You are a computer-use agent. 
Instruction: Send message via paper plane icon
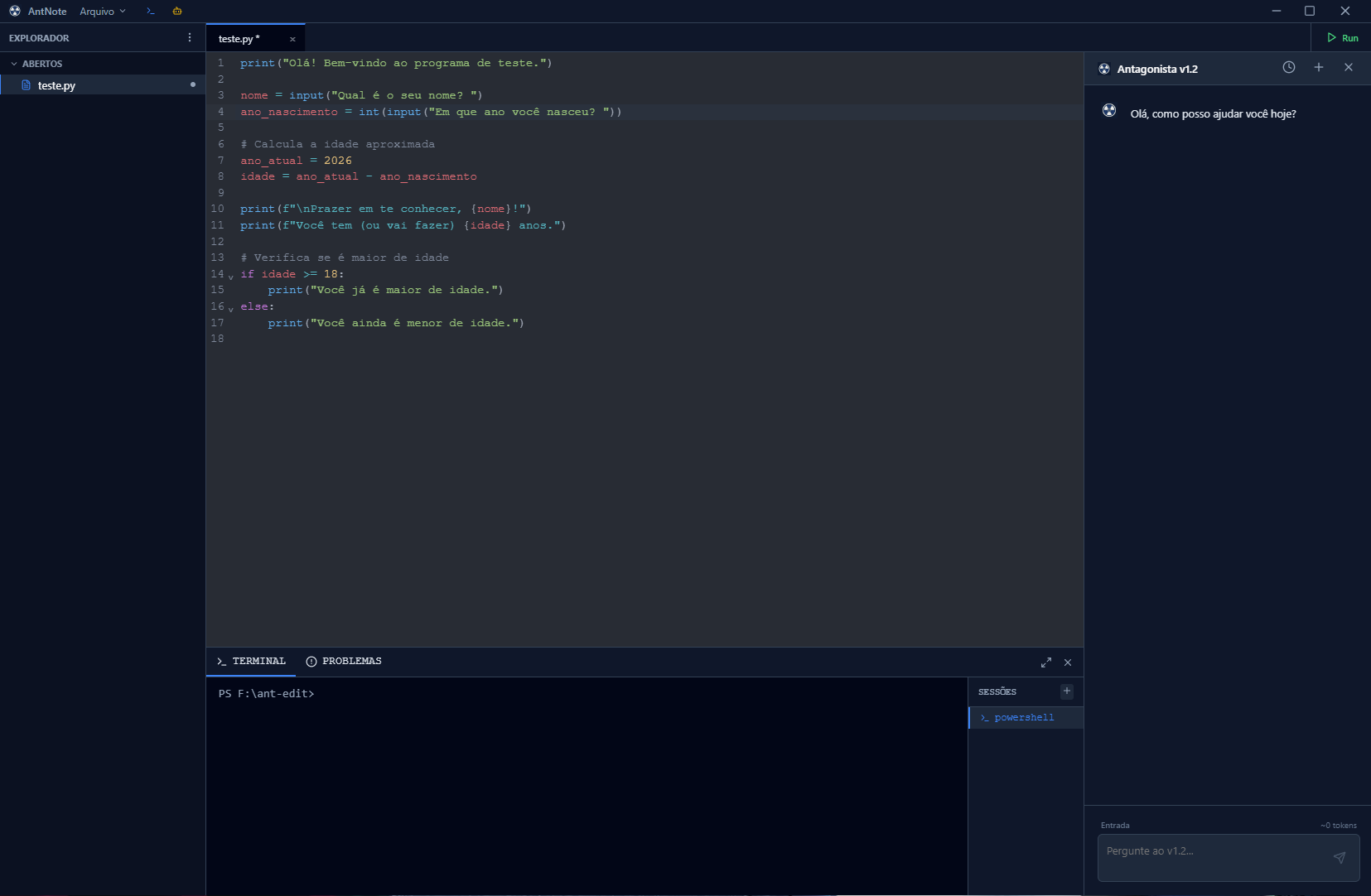[1340, 858]
